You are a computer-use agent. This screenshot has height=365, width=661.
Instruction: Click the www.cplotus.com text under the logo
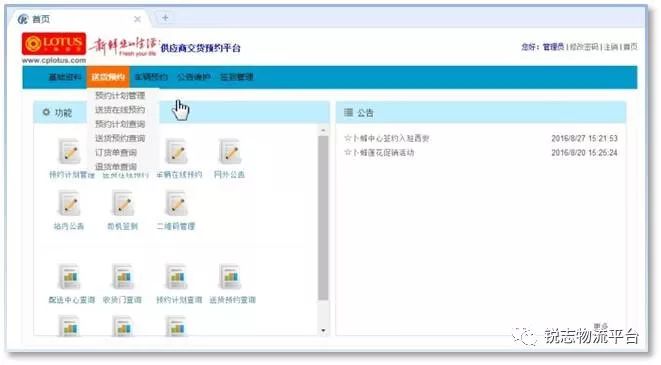pos(54,60)
